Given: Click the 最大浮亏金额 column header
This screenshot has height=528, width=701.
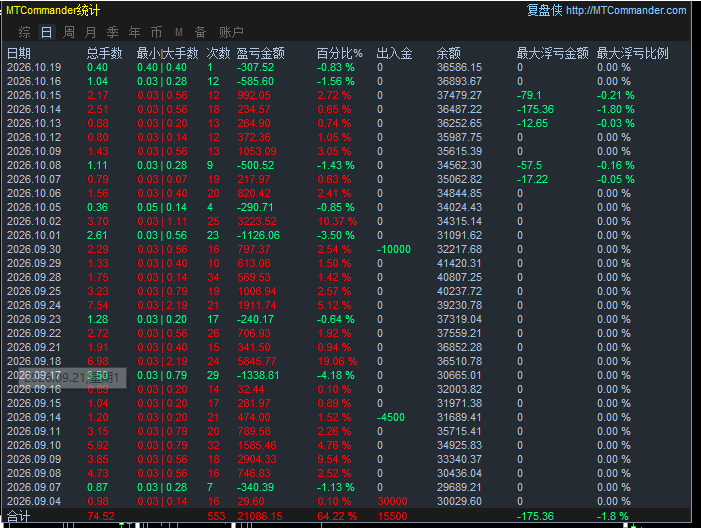Looking at the screenshot, I should pyautogui.click(x=553, y=53).
